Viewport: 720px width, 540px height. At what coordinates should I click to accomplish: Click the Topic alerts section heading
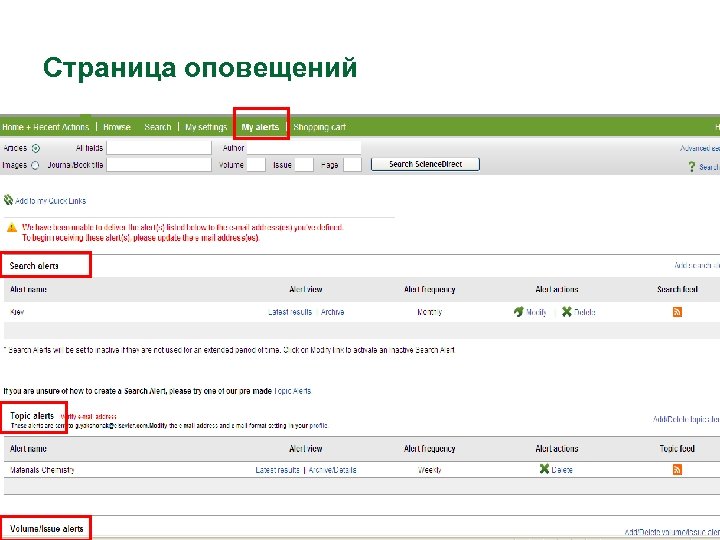tap(32, 416)
